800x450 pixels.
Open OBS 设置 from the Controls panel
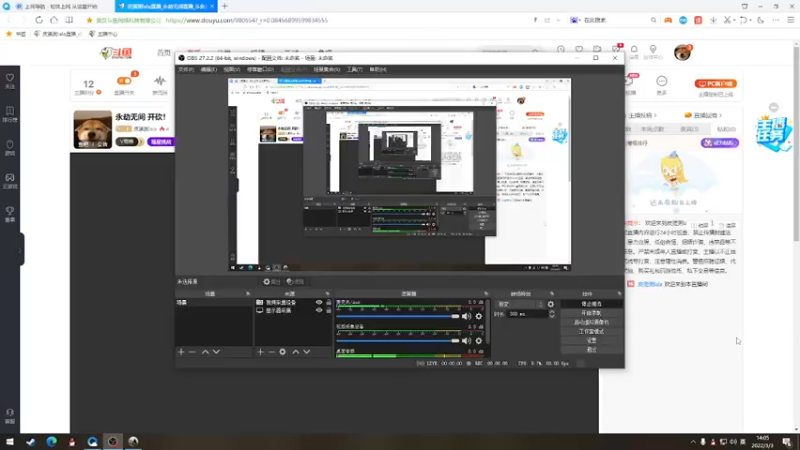tap(591, 340)
